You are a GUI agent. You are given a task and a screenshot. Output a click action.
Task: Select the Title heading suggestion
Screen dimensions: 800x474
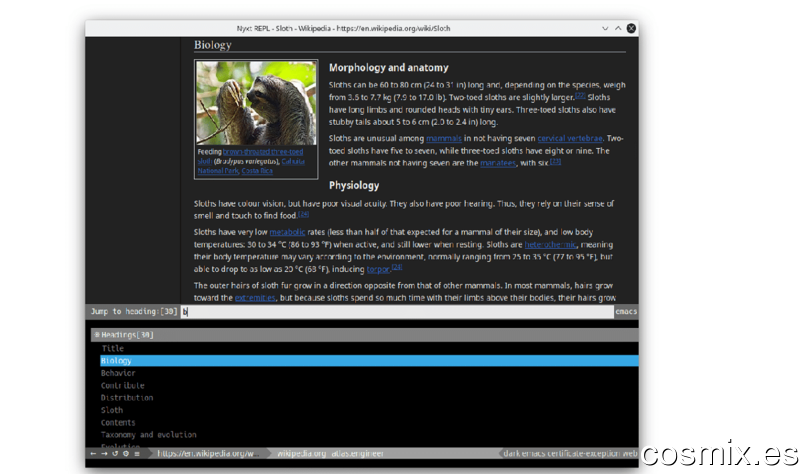pos(112,348)
